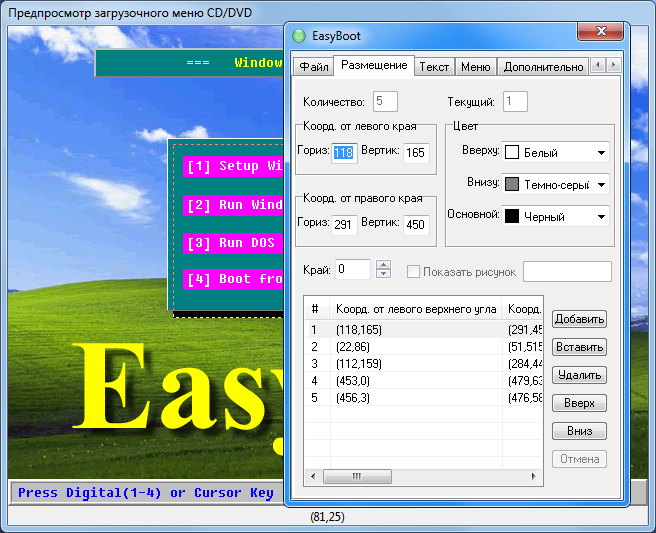Click the right-edge Гориз field with 291
This screenshot has width=656, height=533.
point(344,225)
